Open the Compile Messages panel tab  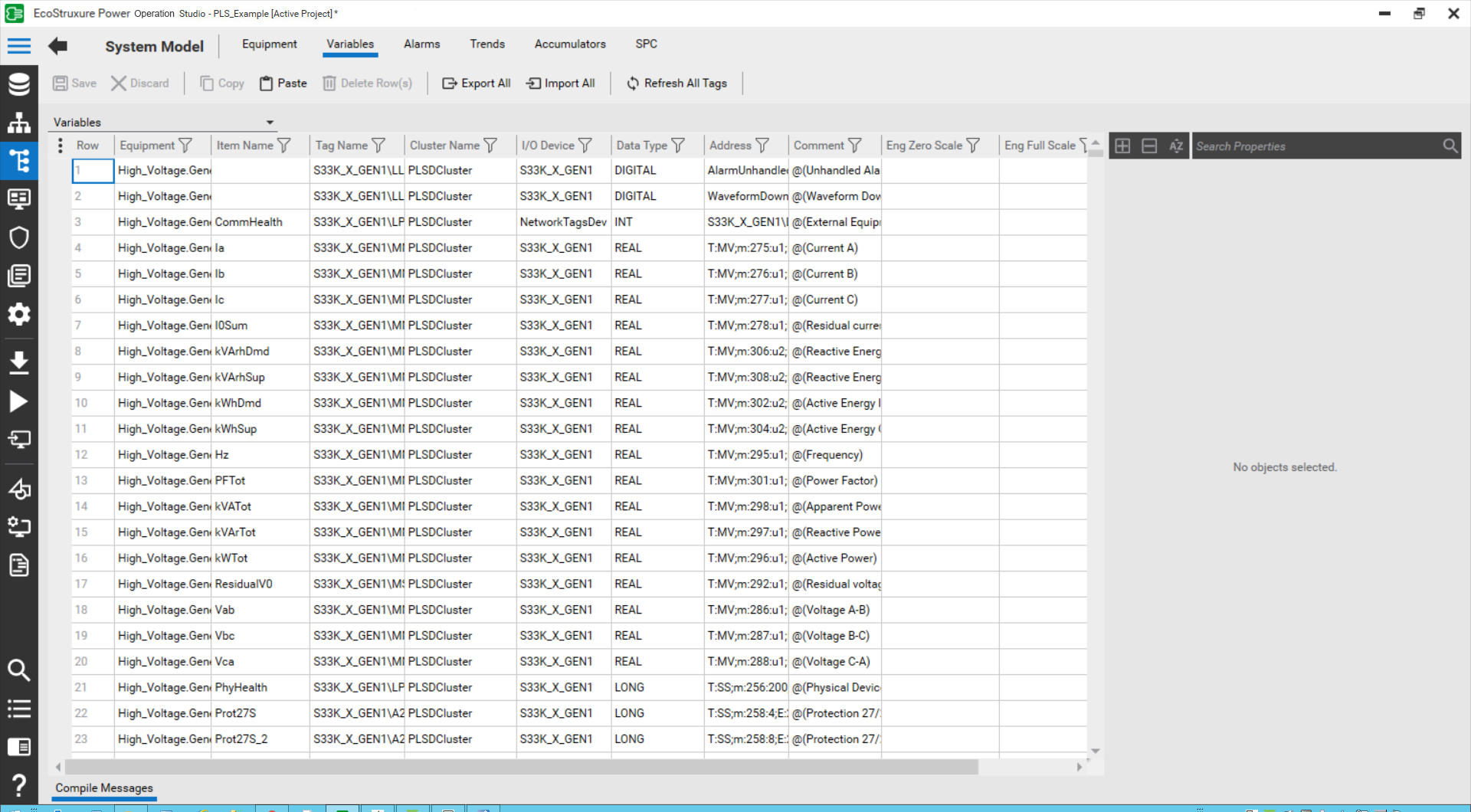tap(104, 788)
